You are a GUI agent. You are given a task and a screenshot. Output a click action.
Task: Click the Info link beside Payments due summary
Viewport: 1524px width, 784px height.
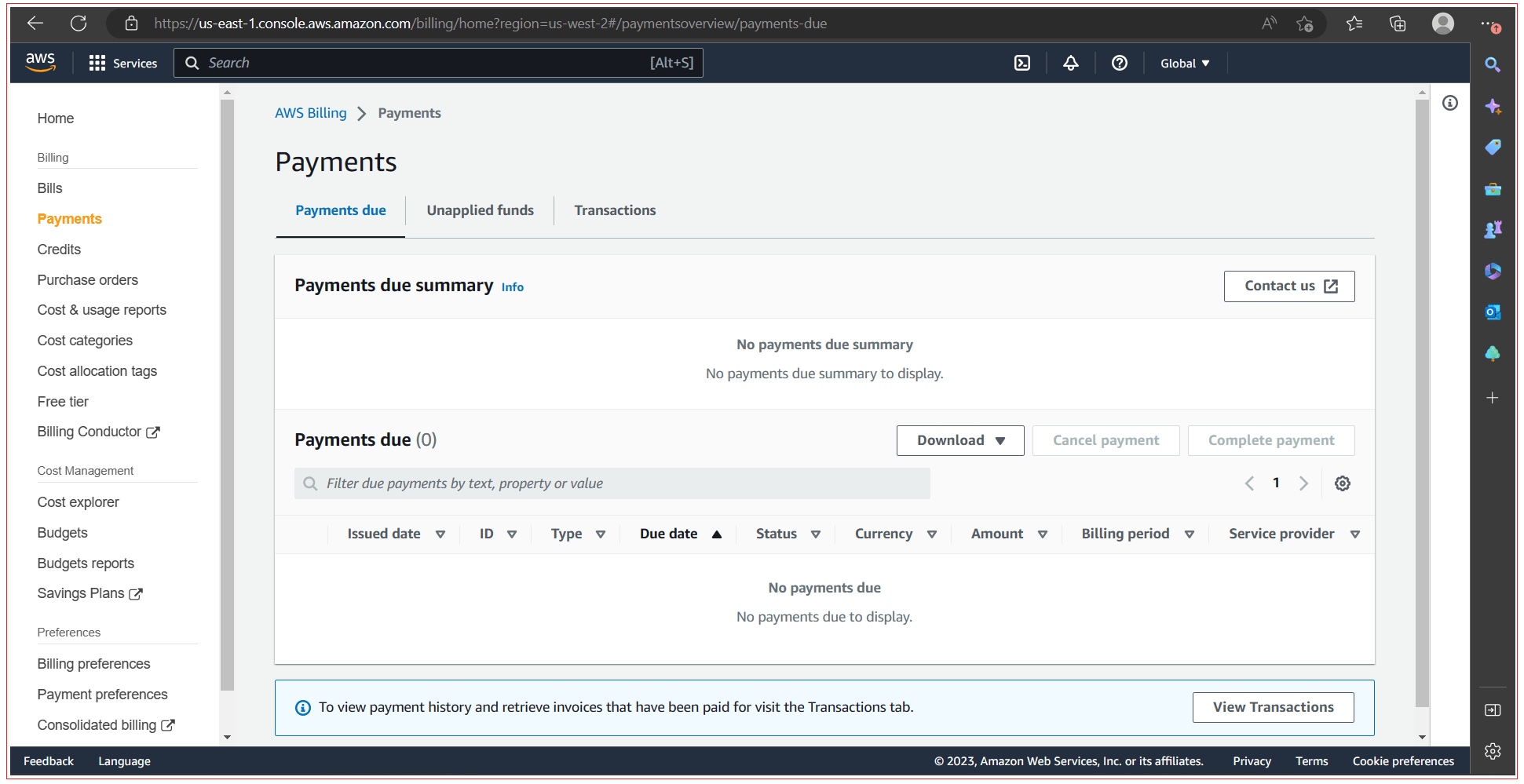512,286
